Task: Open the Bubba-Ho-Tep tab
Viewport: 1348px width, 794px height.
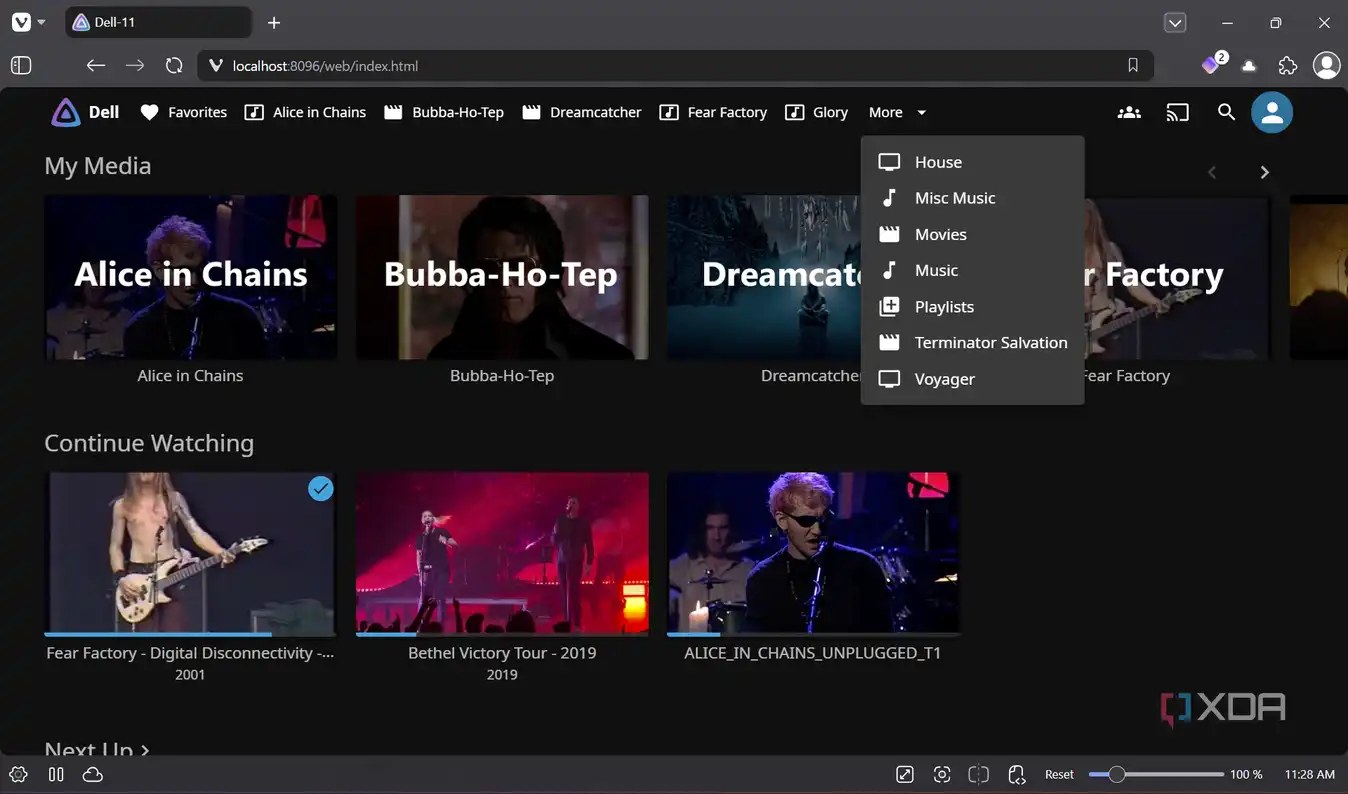Action: (x=444, y=112)
